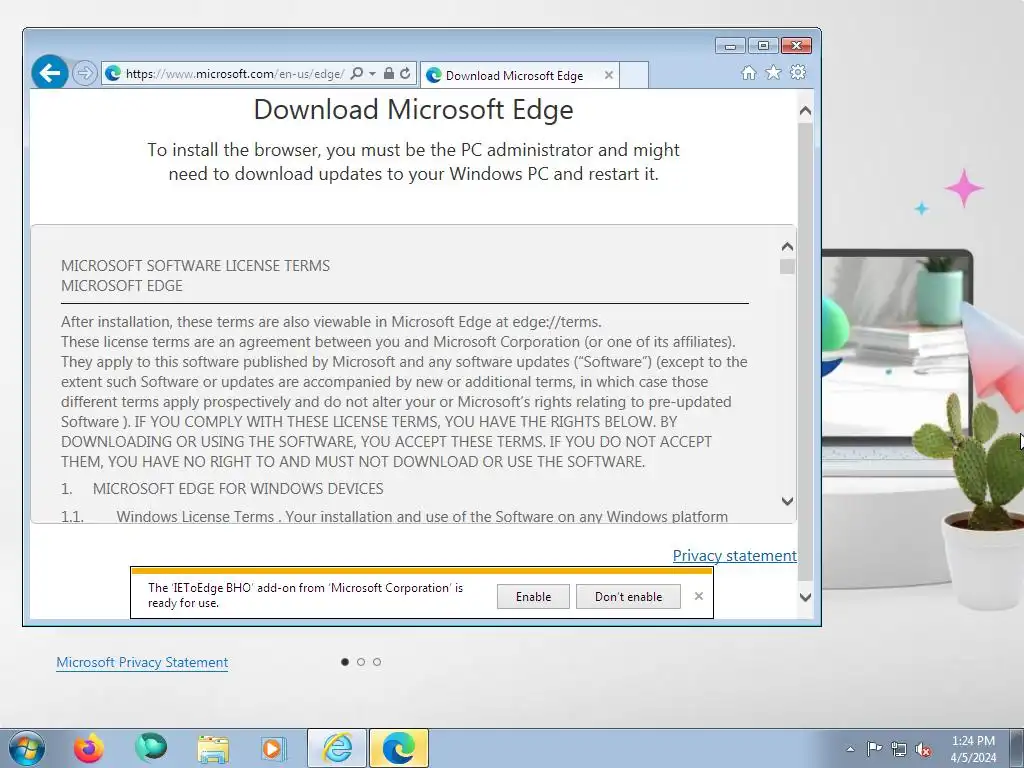Open the green-blue browser taskbar icon
Viewport: 1024px width, 768px height.
(151, 748)
